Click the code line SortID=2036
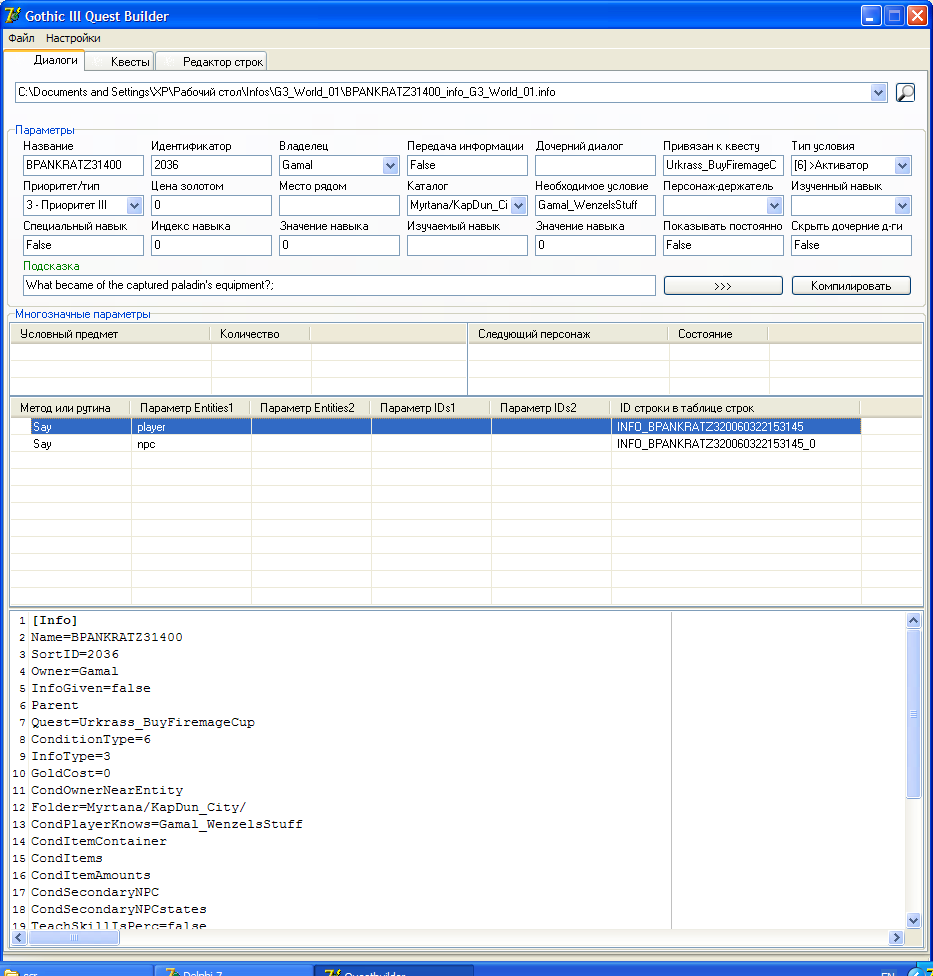 [75, 654]
